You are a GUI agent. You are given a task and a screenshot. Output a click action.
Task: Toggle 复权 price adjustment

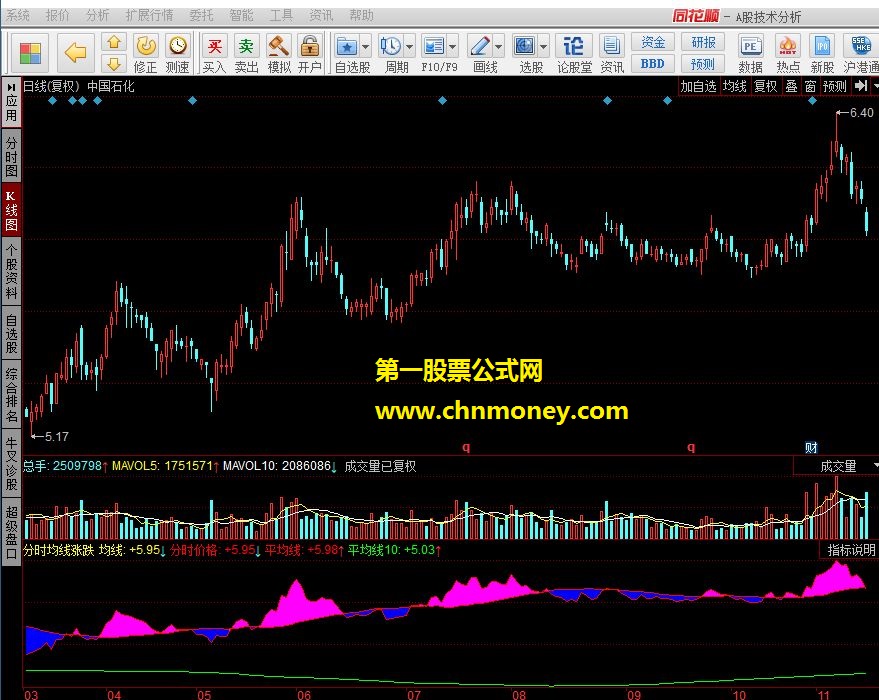(x=766, y=86)
